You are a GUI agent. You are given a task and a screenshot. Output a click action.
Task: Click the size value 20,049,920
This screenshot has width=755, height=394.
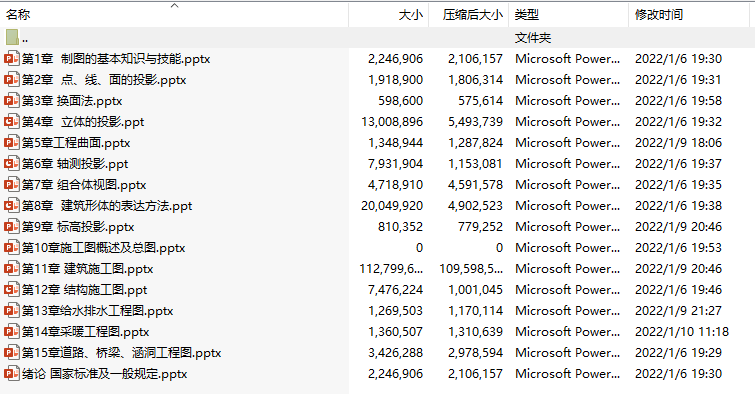pyautogui.click(x=392, y=206)
